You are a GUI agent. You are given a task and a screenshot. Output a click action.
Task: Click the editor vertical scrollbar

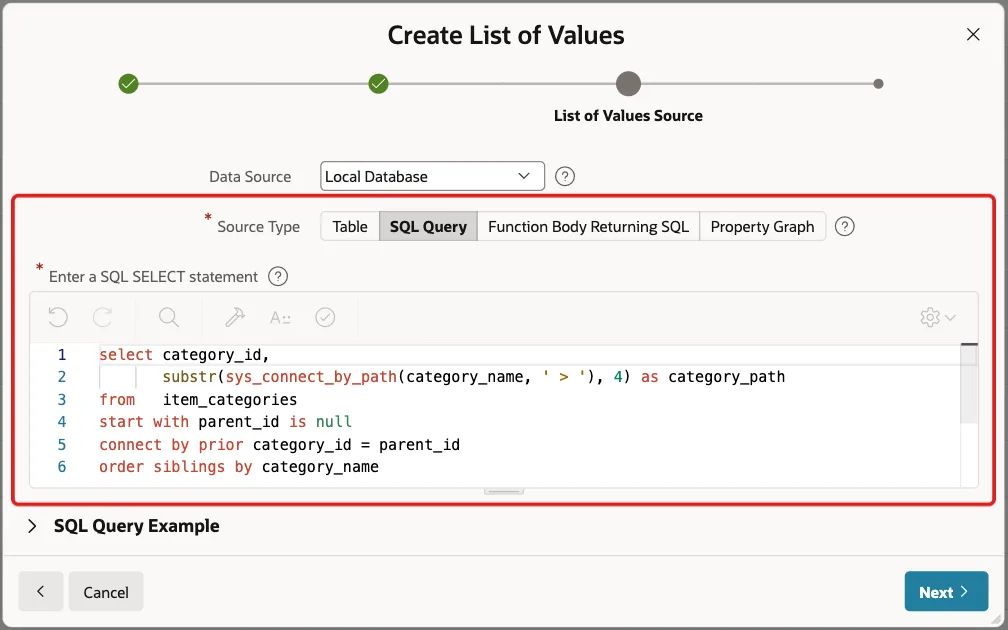coord(969,384)
